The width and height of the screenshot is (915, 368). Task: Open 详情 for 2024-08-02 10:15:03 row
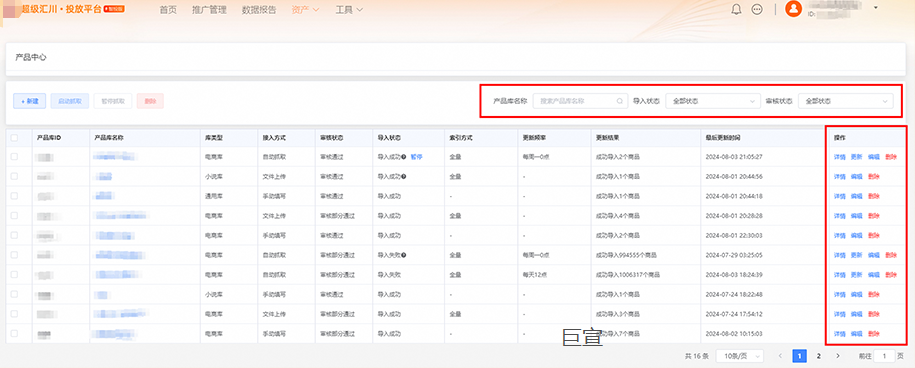click(840, 334)
